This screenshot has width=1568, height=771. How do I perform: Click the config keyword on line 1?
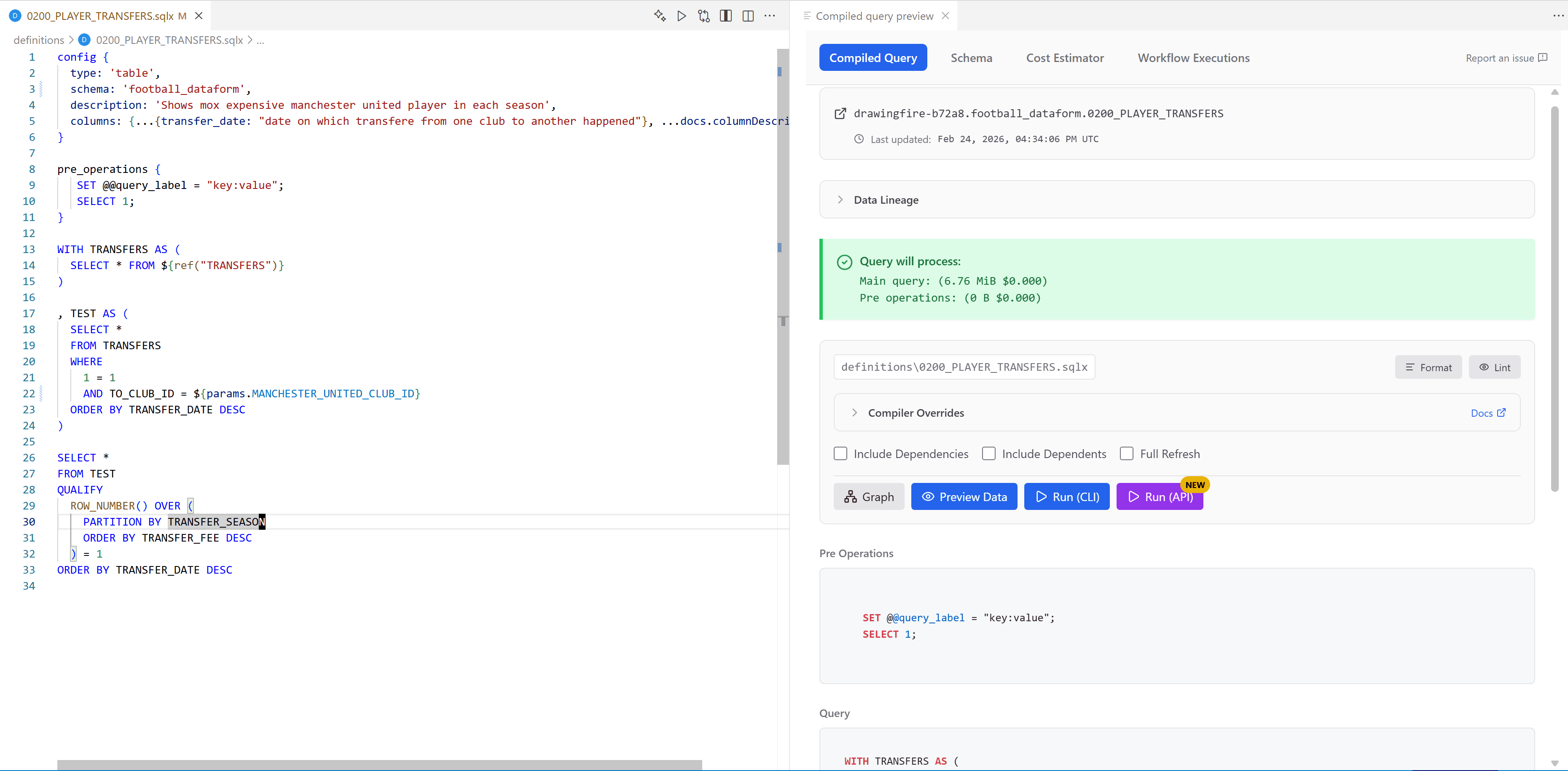click(77, 57)
